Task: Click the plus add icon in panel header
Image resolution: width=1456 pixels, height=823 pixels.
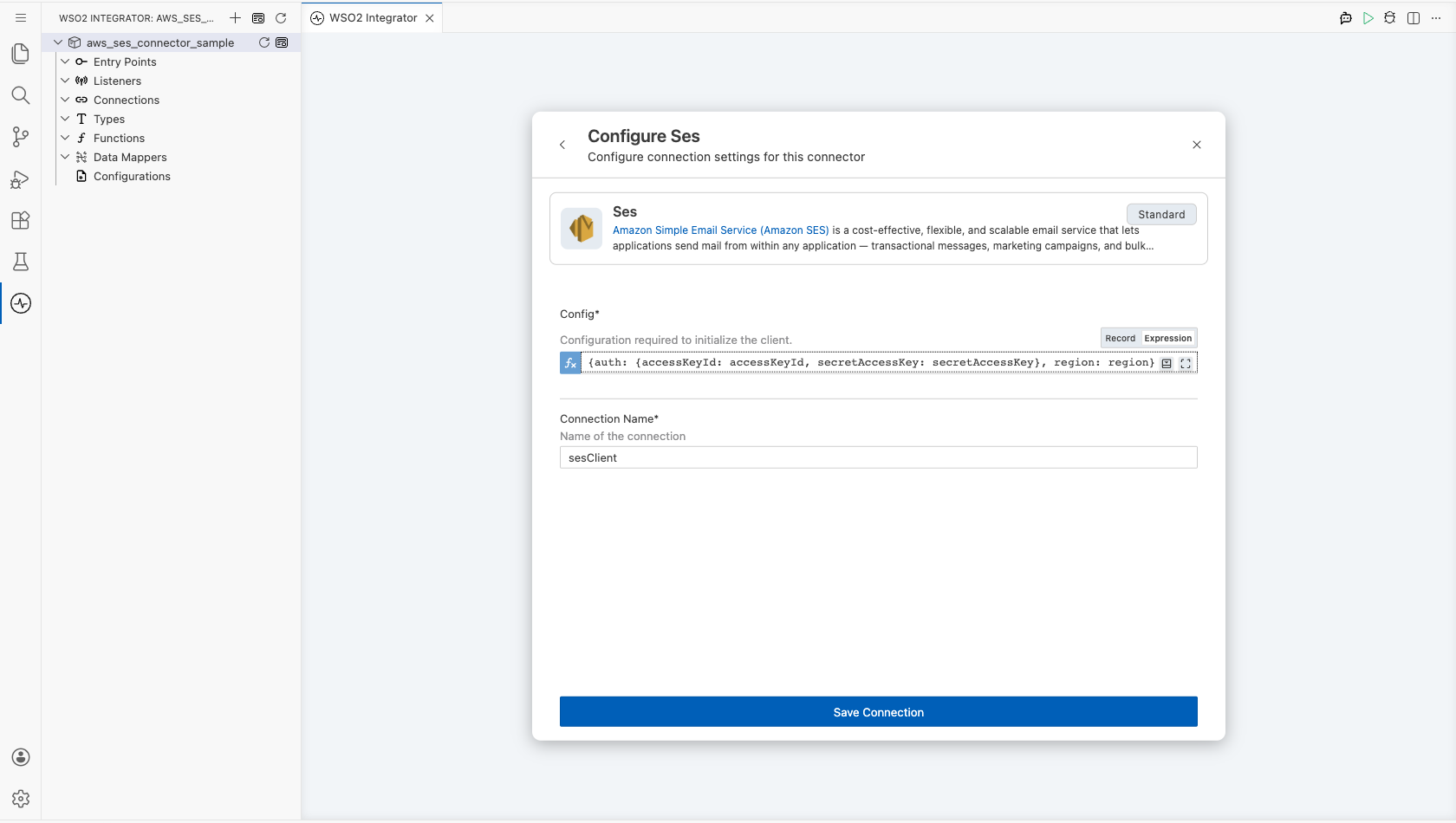Action: click(x=235, y=17)
